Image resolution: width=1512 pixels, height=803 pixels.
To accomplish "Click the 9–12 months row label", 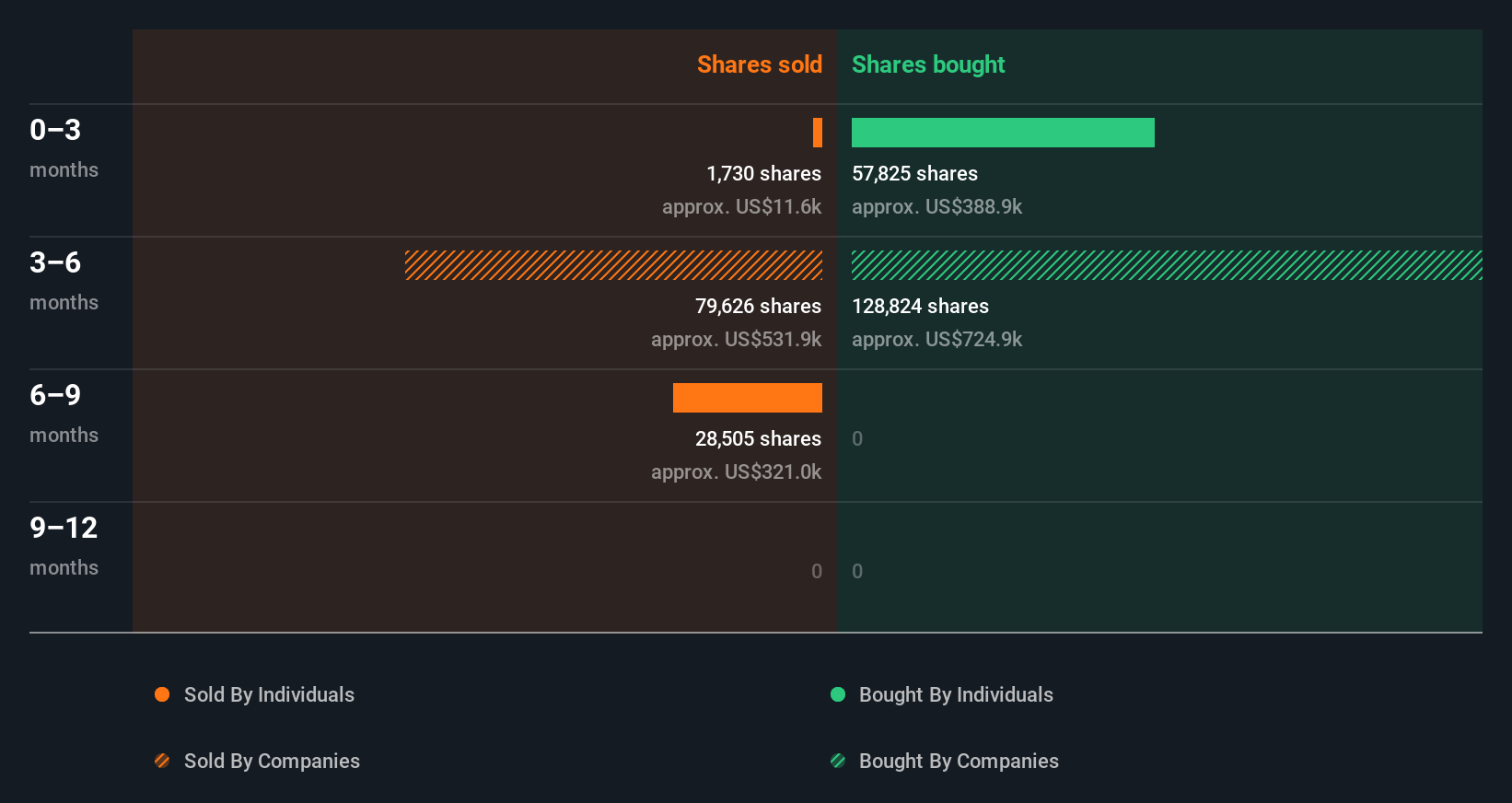I will click(x=64, y=545).
